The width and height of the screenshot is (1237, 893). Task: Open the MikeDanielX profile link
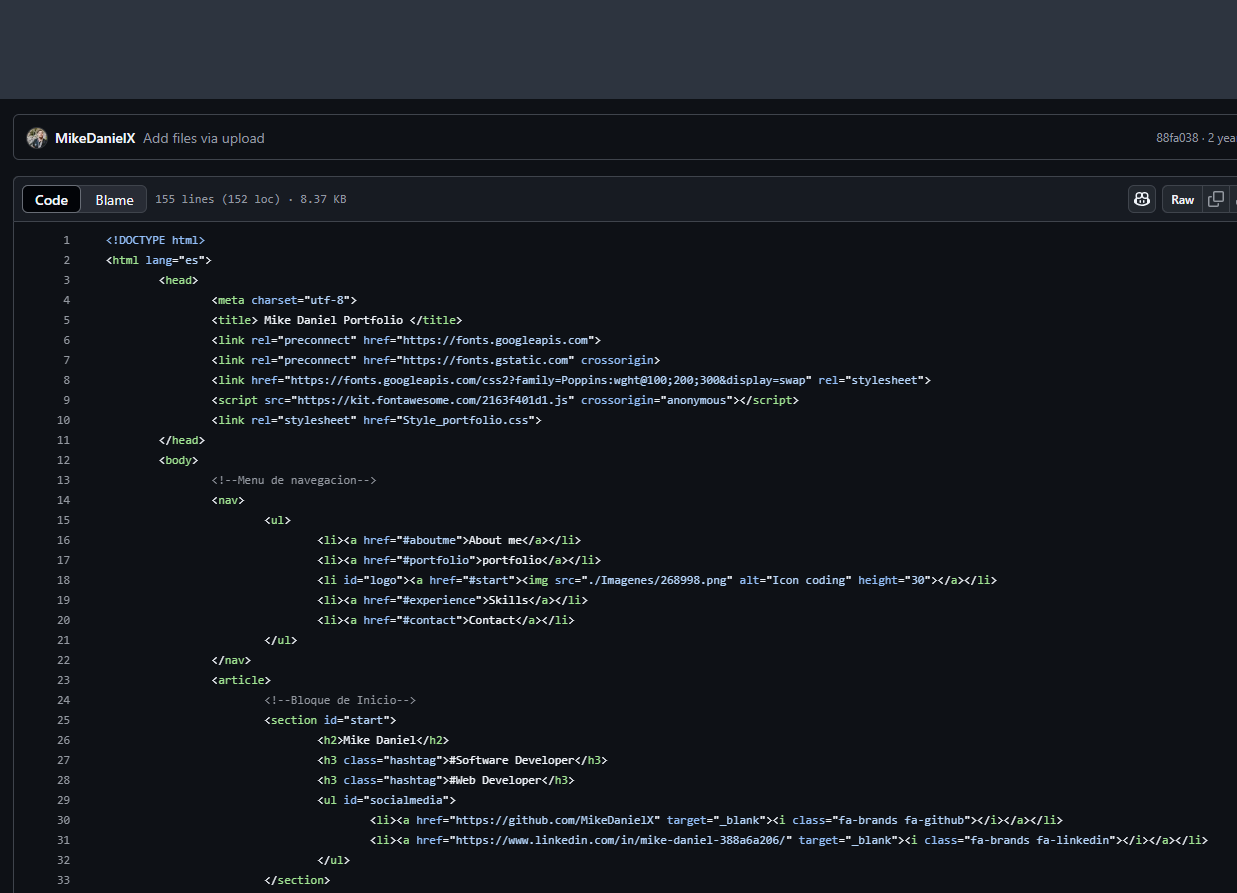(x=95, y=138)
